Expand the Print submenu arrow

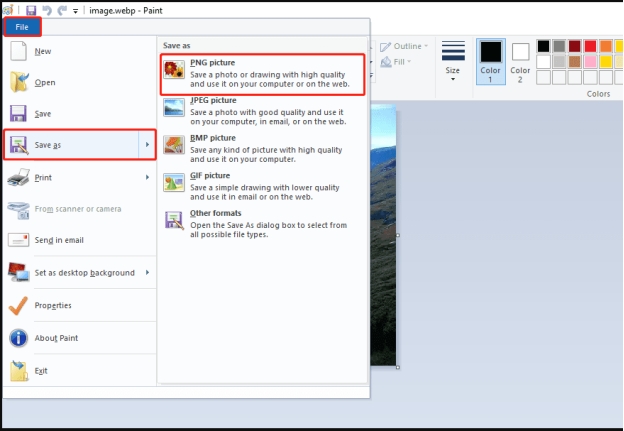[x=147, y=177]
